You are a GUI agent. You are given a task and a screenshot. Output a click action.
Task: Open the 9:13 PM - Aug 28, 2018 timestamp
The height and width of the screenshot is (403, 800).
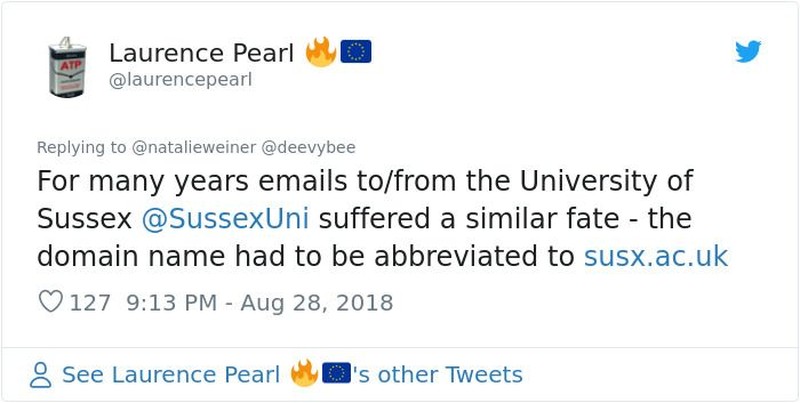[x=260, y=302]
